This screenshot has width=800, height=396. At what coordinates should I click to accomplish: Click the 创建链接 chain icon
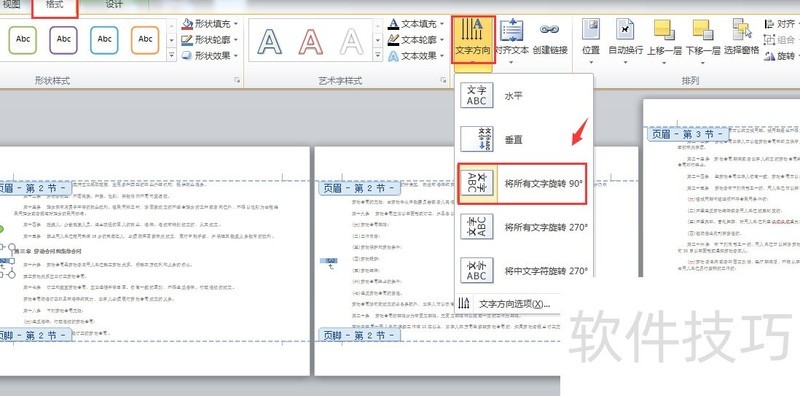pyautogui.click(x=549, y=30)
